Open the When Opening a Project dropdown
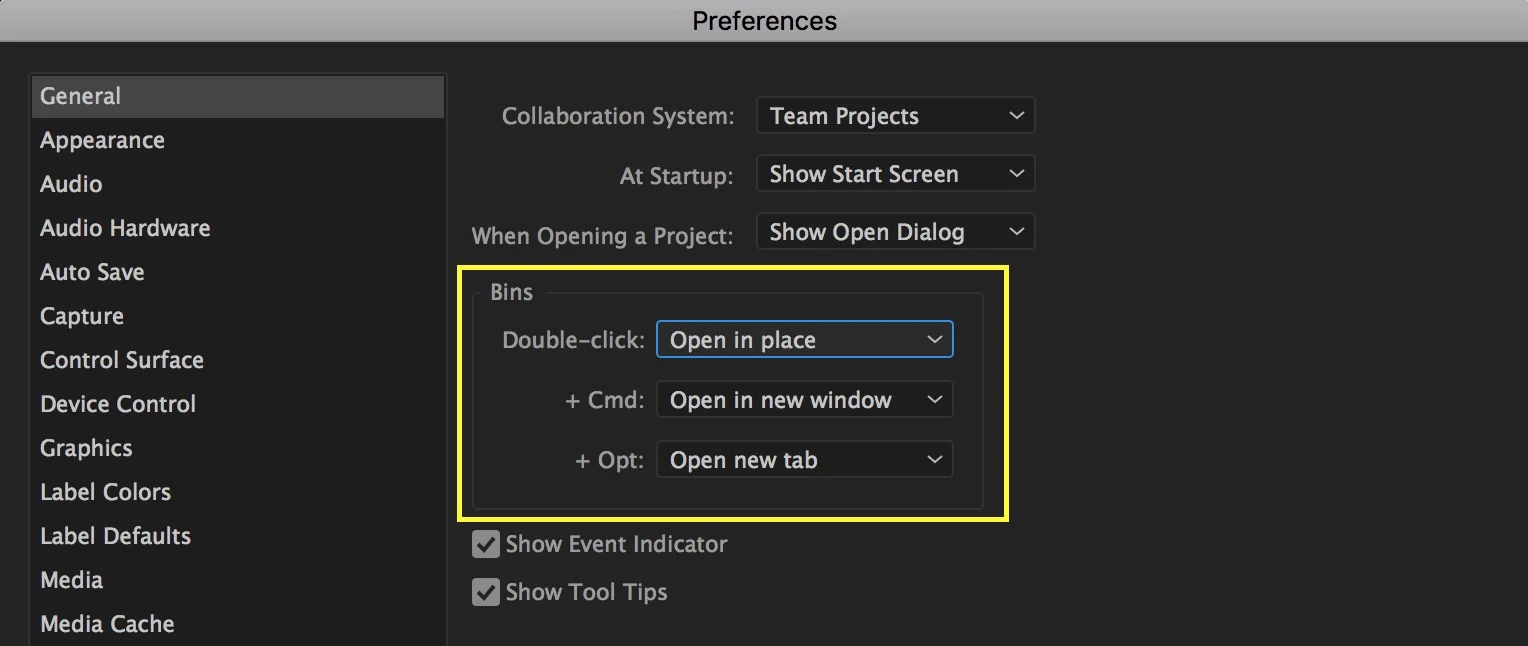Viewport: 1528px width, 646px height. tap(895, 232)
